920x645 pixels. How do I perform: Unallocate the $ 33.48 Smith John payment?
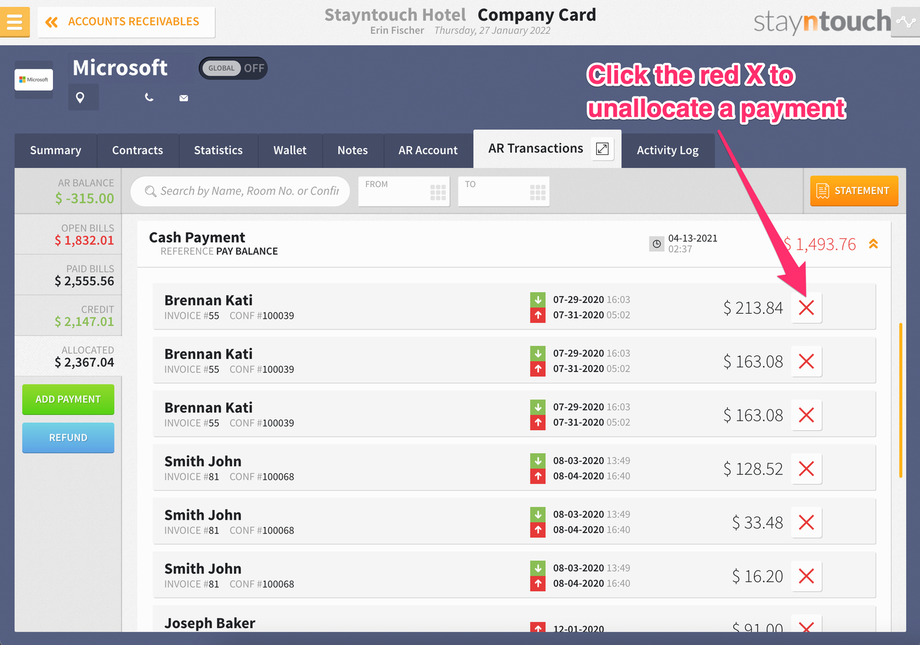click(x=806, y=522)
